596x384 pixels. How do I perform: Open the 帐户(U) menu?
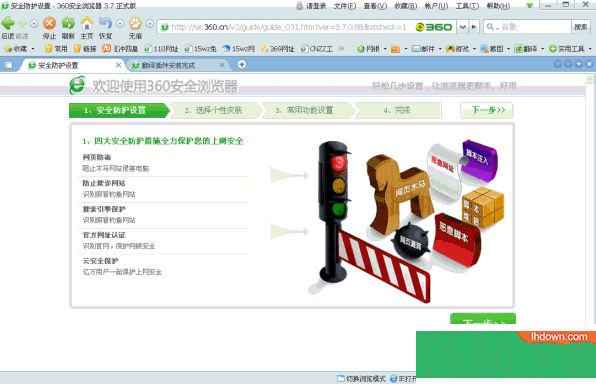coord(436,6)
